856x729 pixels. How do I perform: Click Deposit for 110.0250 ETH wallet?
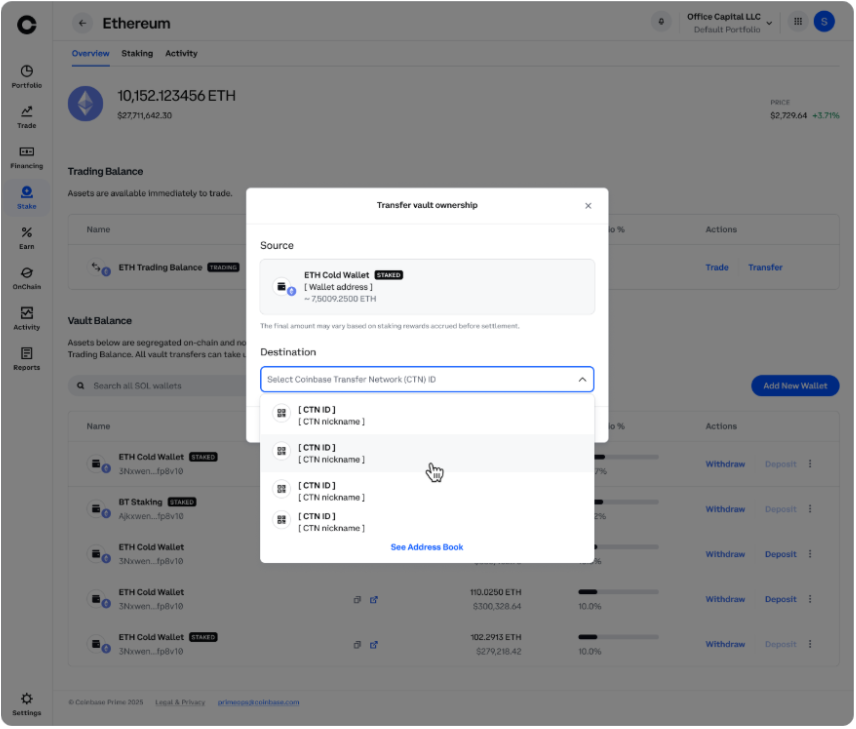(x=781, y=599)
